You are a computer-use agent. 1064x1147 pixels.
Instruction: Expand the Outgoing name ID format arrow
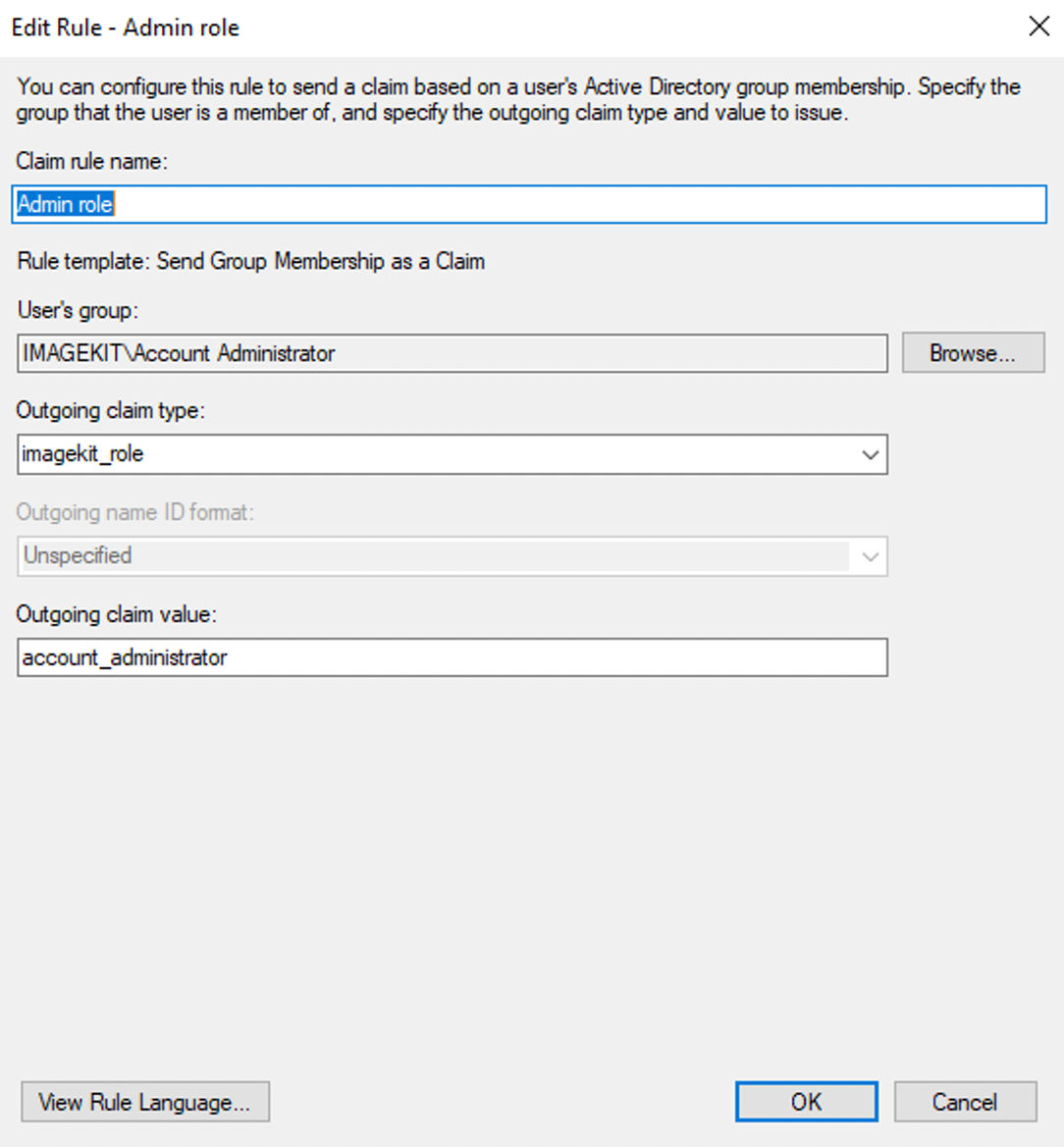pos(870,556)
